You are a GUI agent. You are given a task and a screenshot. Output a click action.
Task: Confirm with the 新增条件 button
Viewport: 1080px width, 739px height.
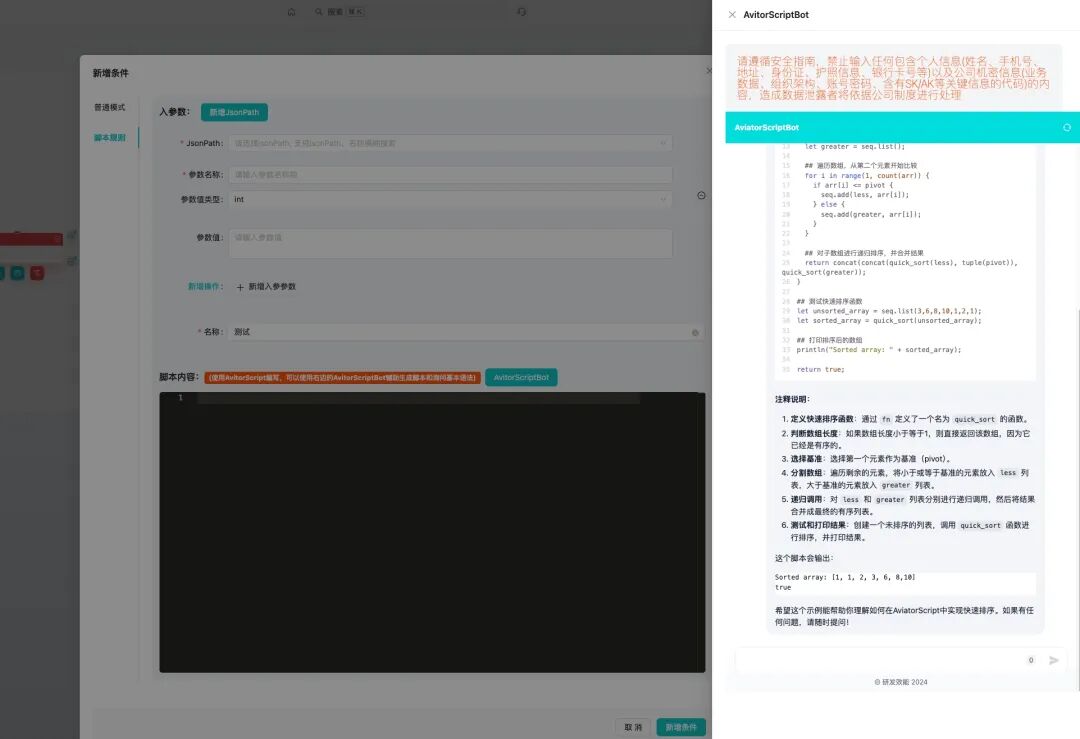click(681, 727)
